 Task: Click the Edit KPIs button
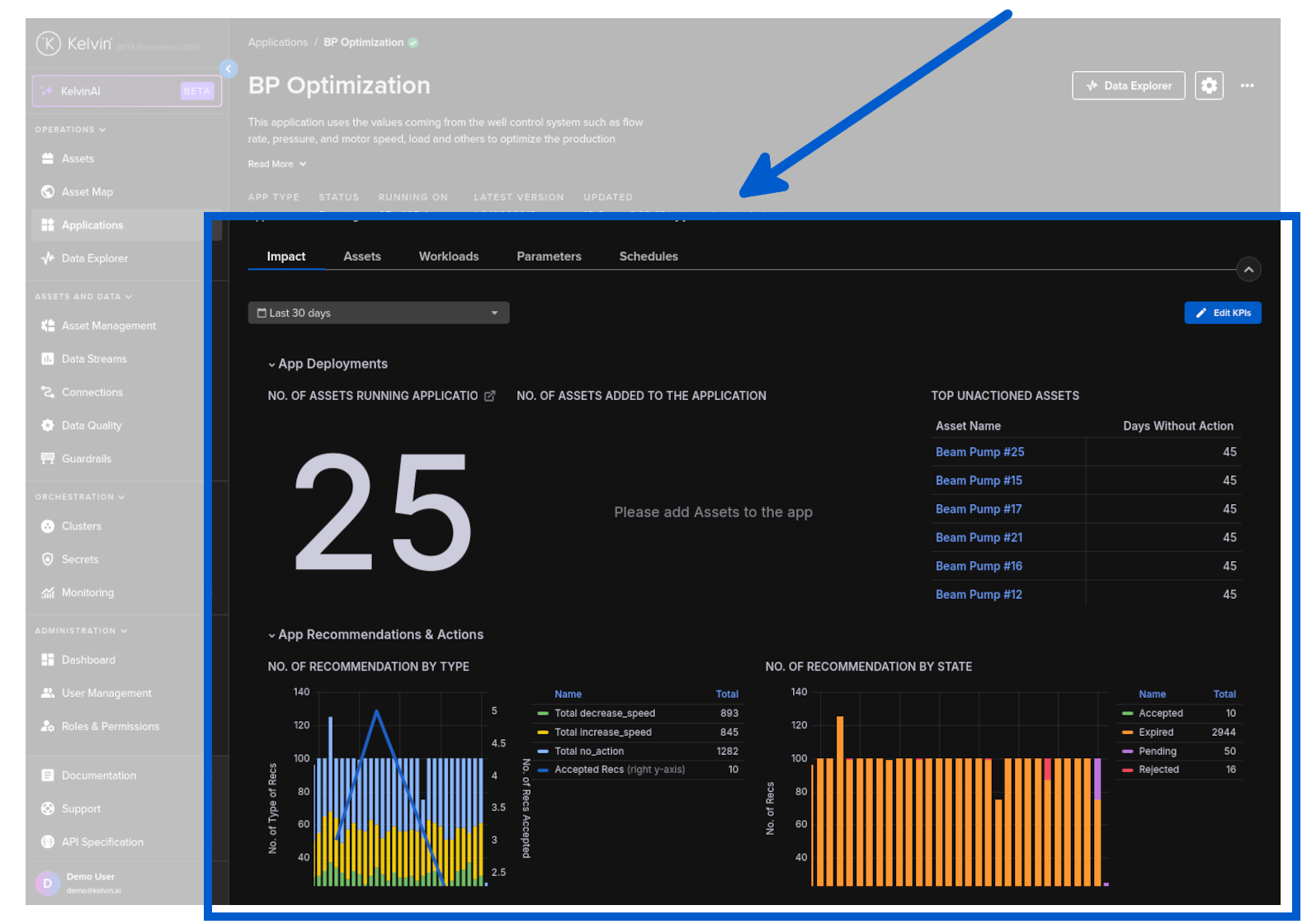pyautogui.click(x=1222, y=313)
